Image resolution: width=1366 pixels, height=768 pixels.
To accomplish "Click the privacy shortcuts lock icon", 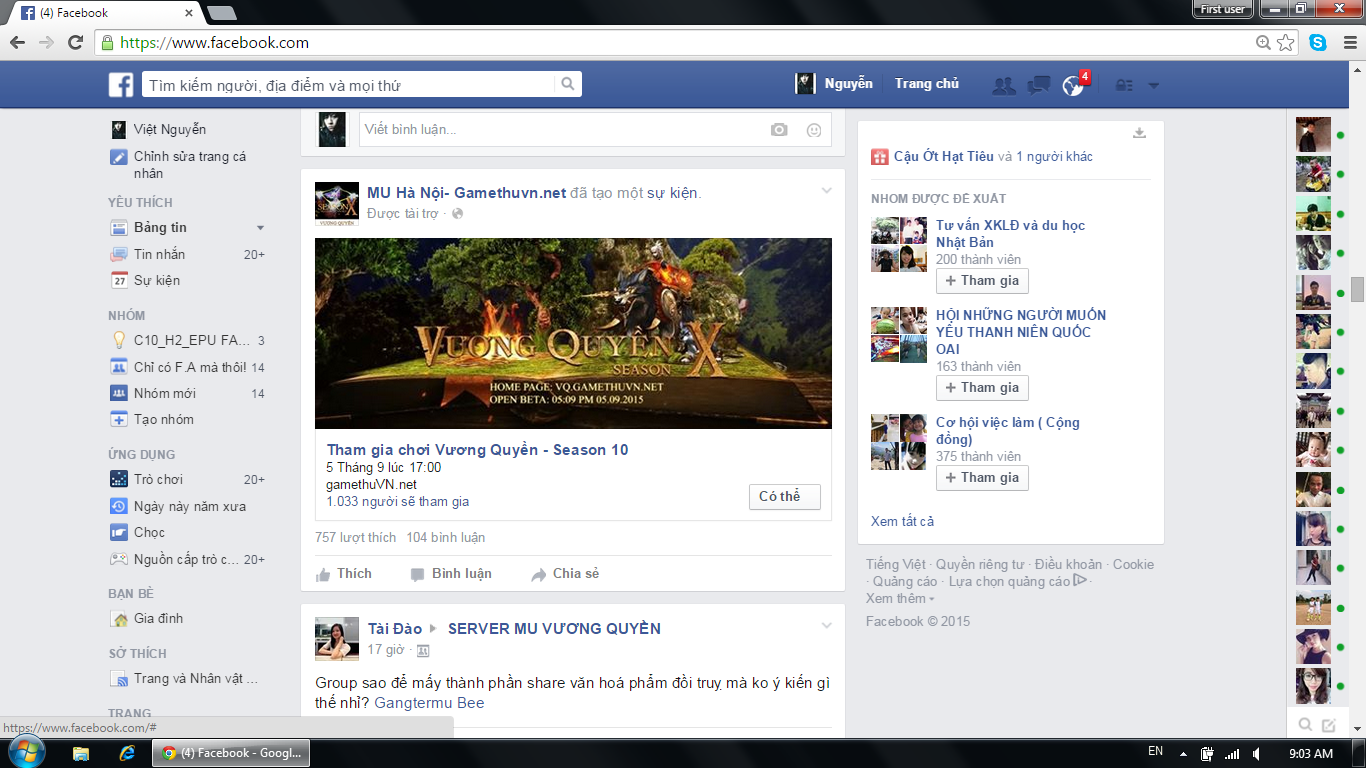I will point(1124,85).
